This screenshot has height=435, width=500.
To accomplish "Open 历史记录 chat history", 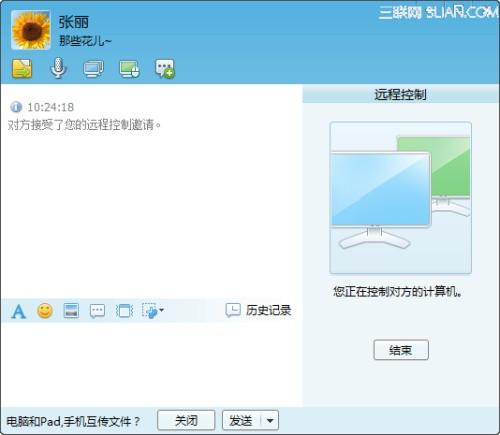I will 258,310.
